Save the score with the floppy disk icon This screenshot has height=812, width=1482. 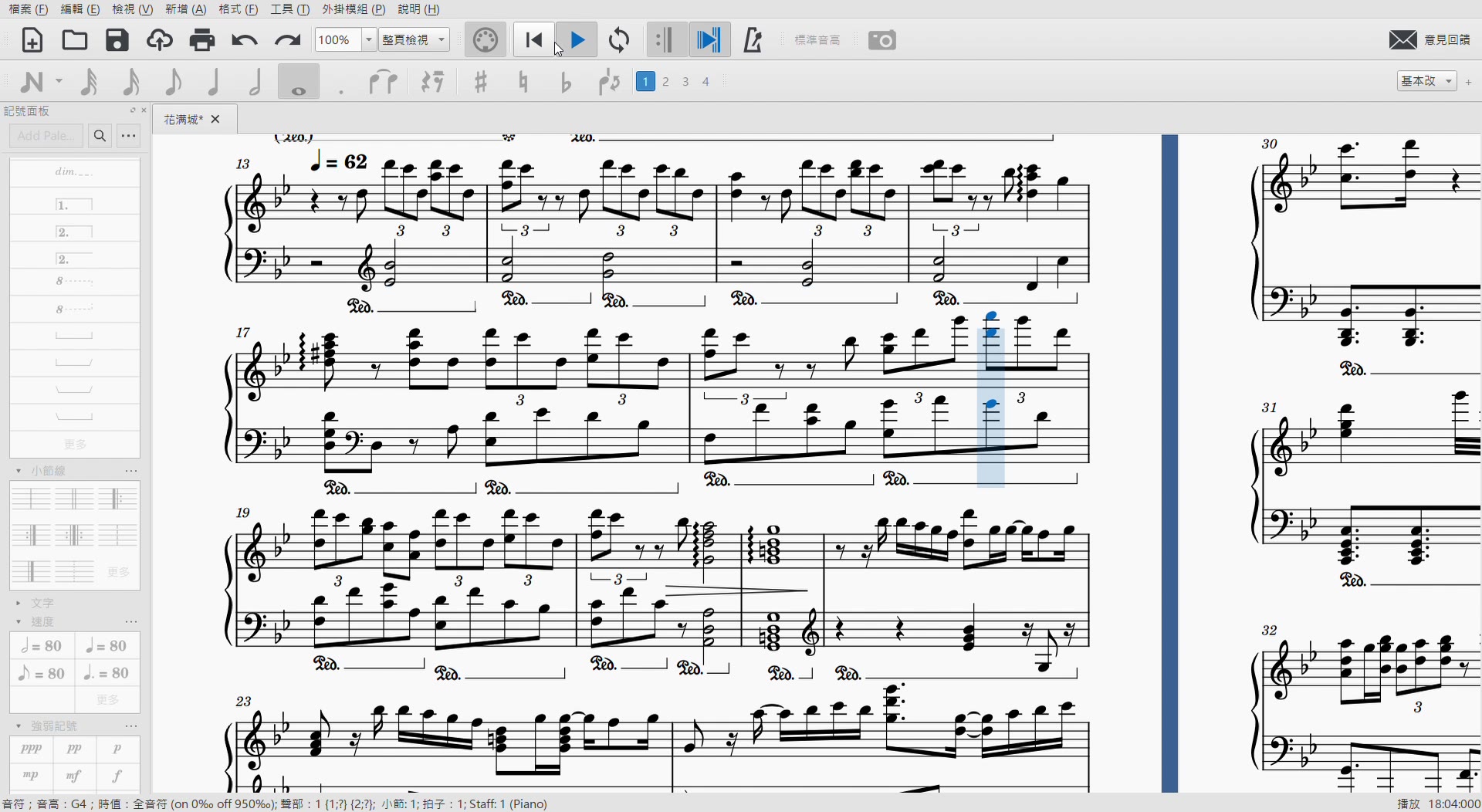pos(117,40)
